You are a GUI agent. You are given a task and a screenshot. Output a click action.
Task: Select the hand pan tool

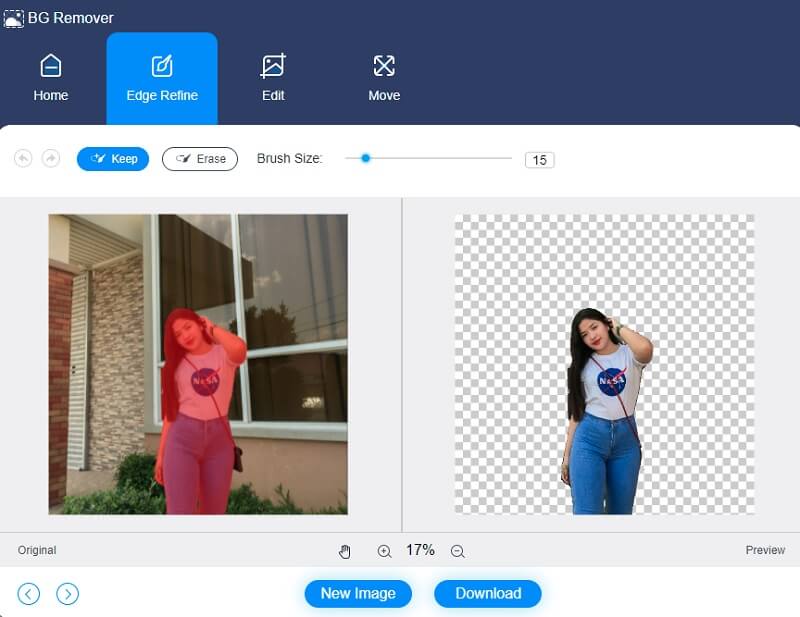tap(345, 551)
